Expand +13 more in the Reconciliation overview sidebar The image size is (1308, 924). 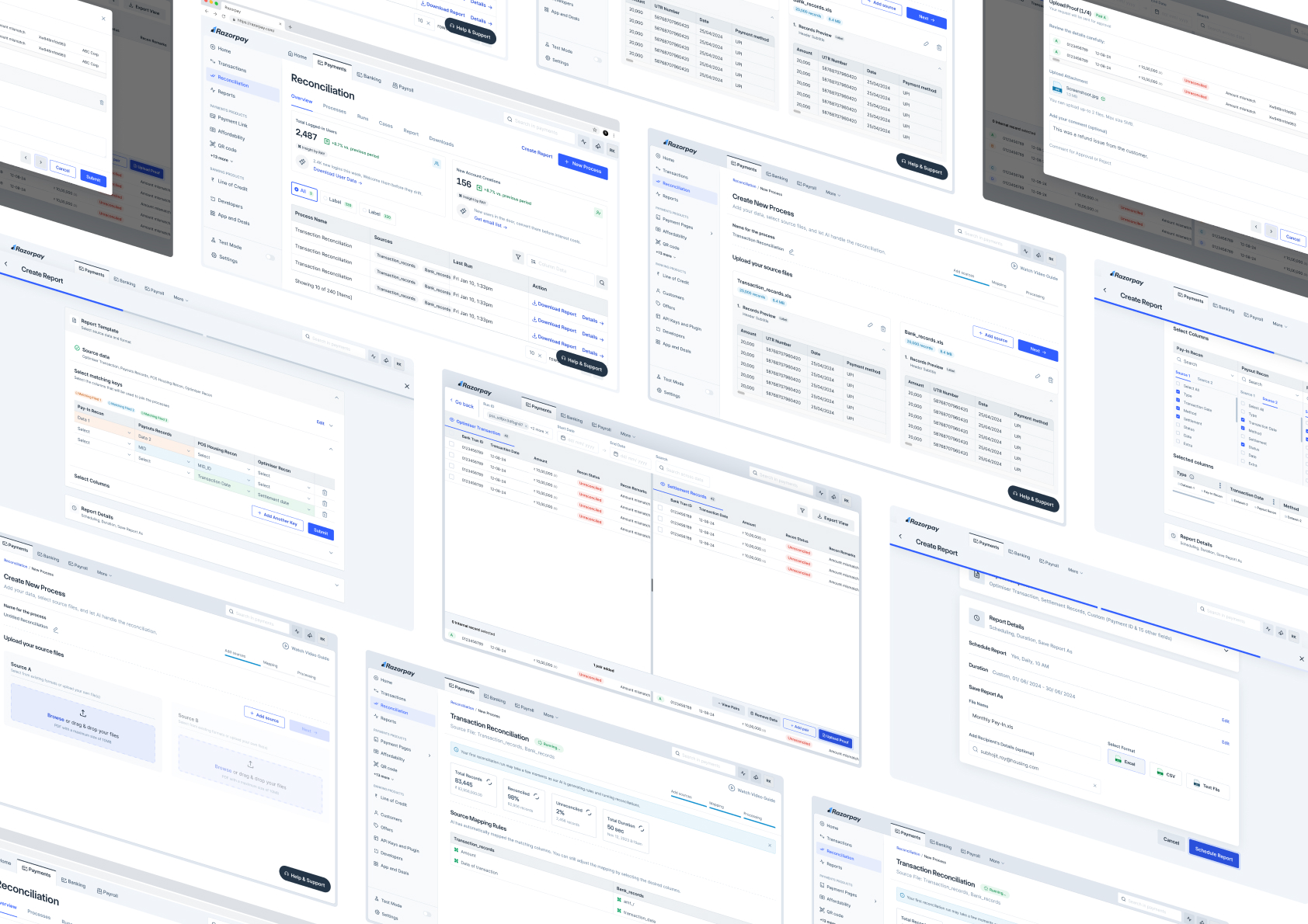click(222, 158)
